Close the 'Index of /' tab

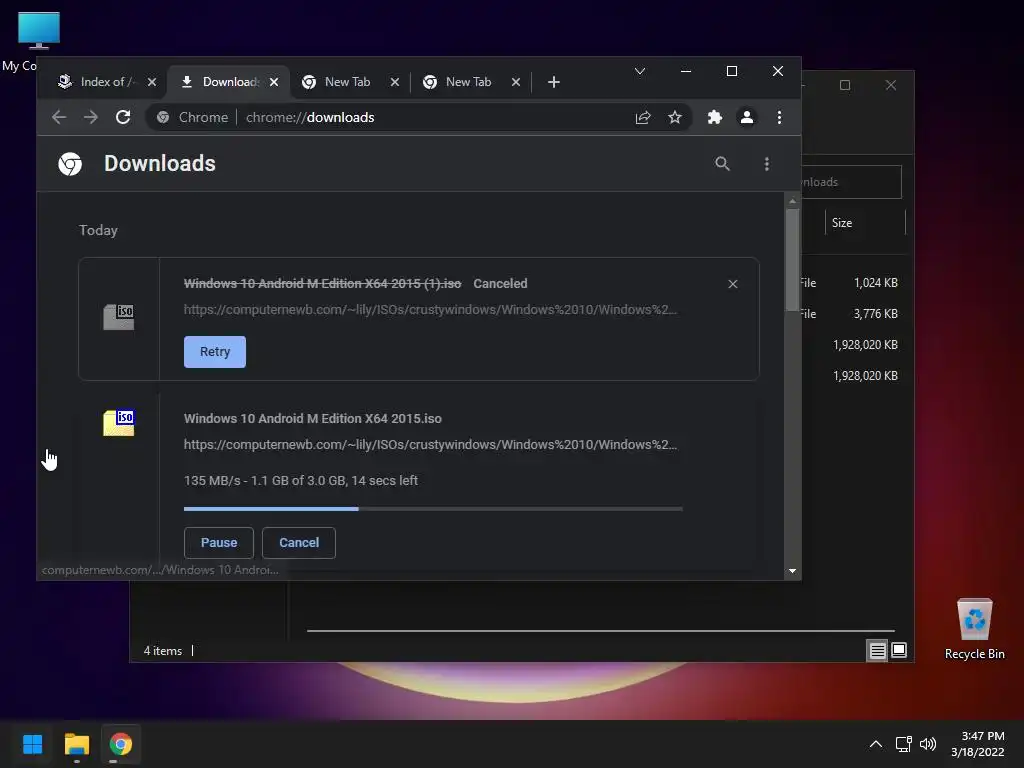tap(152, 82)
